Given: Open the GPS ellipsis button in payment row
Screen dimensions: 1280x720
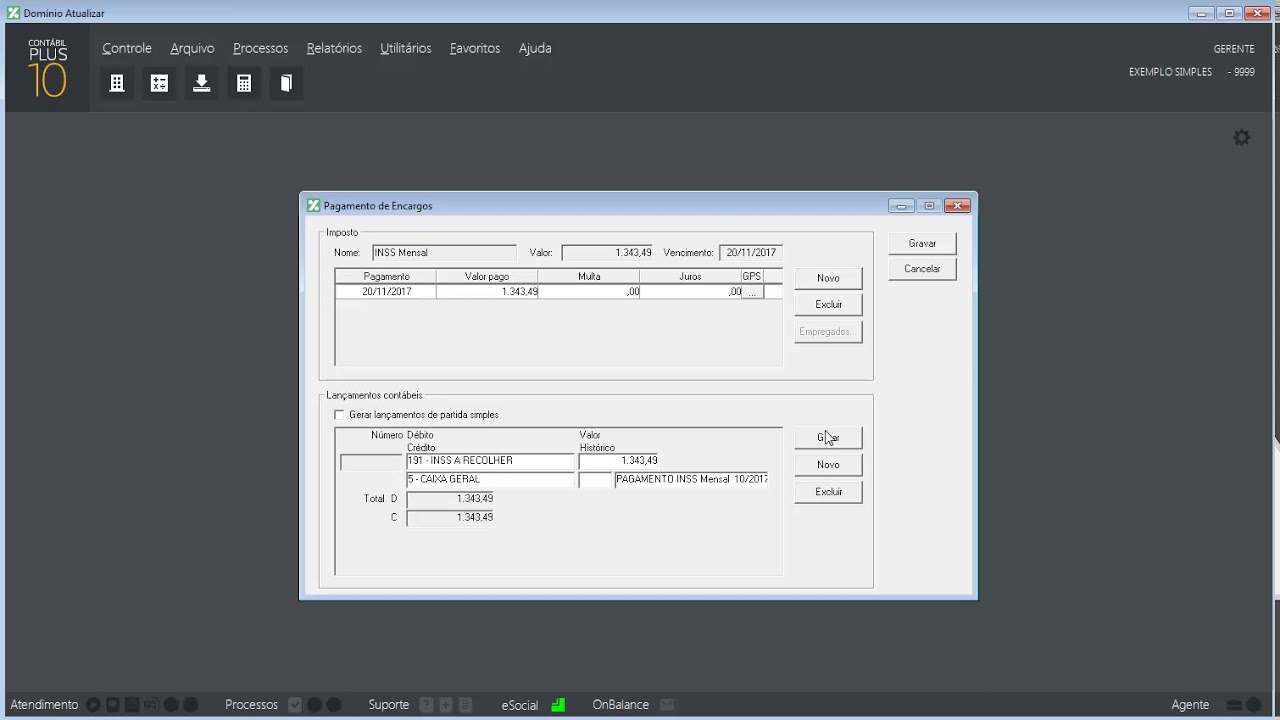Looking at the screenshot, I should coord(752,292).
